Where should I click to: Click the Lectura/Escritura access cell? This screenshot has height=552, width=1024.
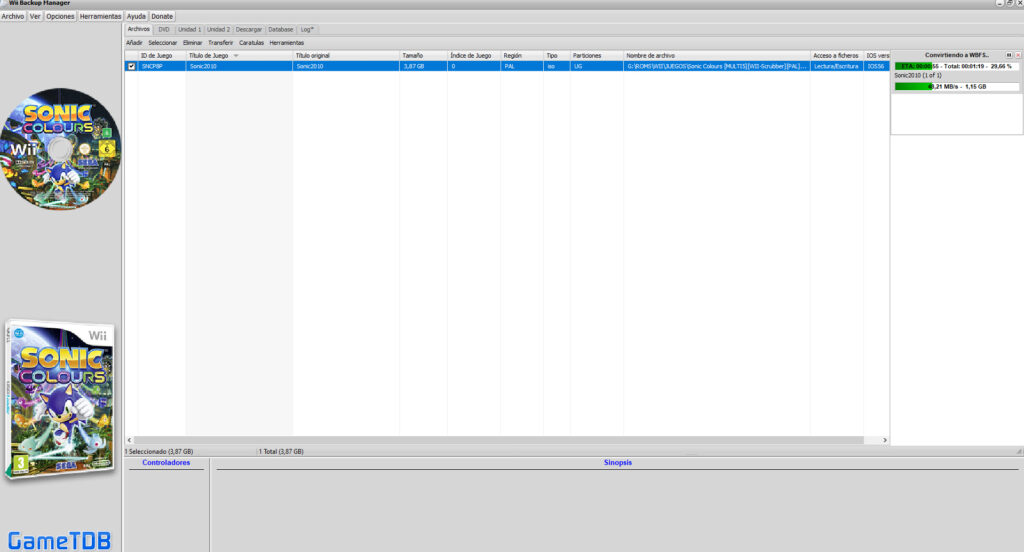point(837,66)
